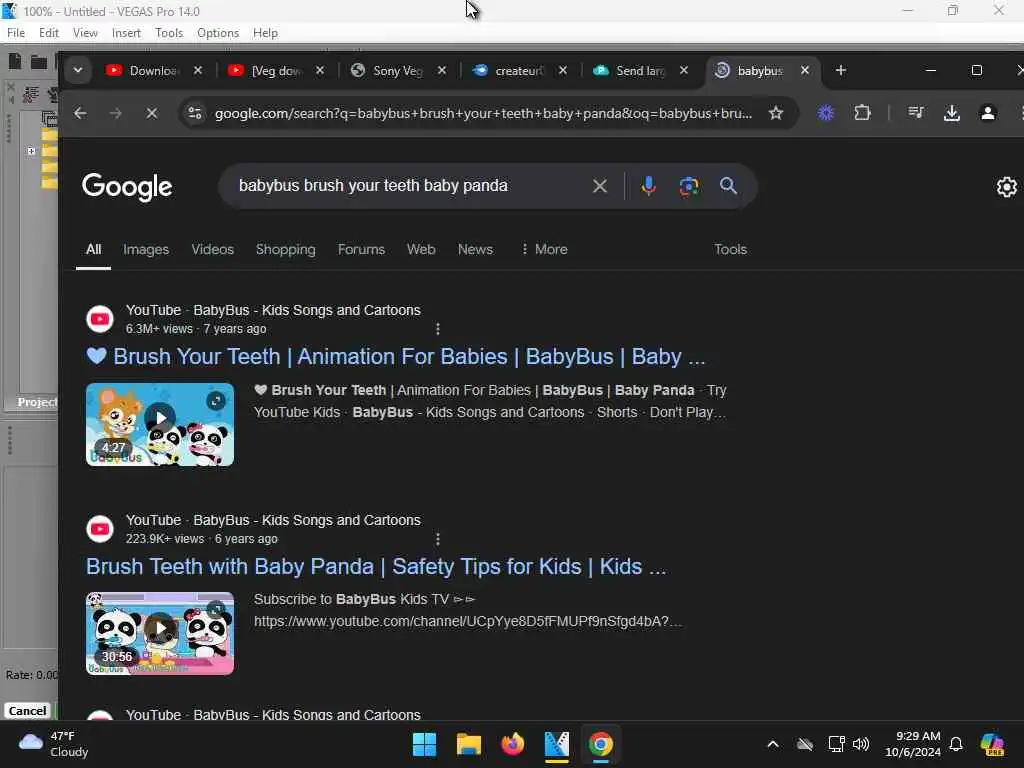Open the Insert menu in VEGAS Pro
Screen dimensions: 1024x768
click(126, 33)
